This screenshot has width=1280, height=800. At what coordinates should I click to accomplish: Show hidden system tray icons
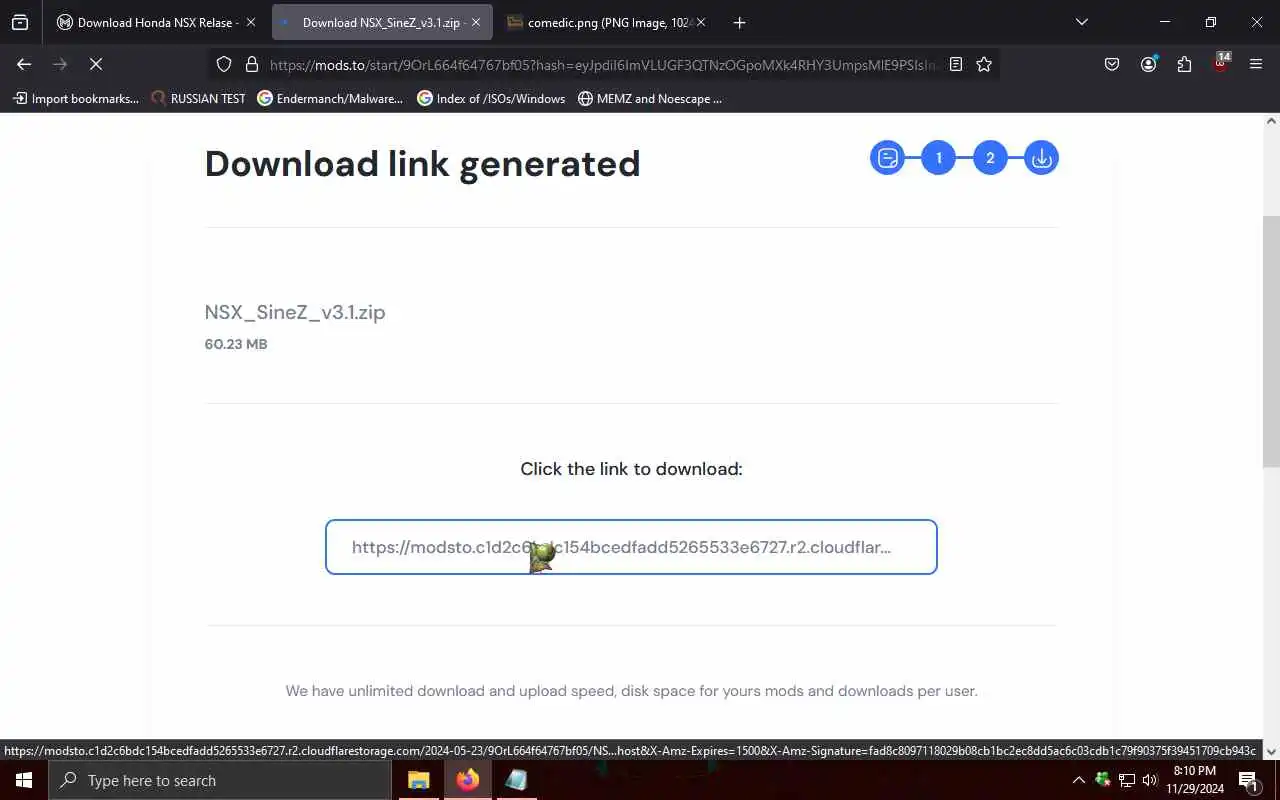coord(1078,780)
